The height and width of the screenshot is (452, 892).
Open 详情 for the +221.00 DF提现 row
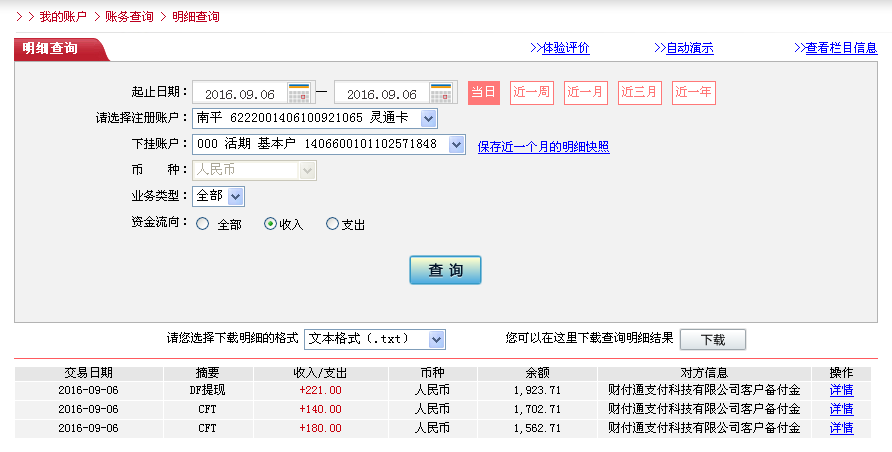point(841,390)
